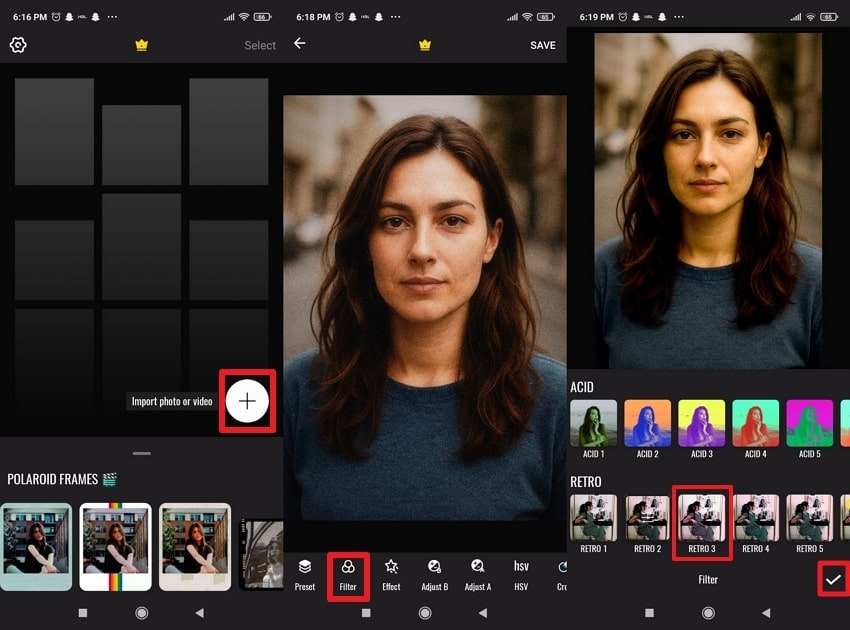
Task: Click the Import photo or video label
Action: click(x=172, y=401)
